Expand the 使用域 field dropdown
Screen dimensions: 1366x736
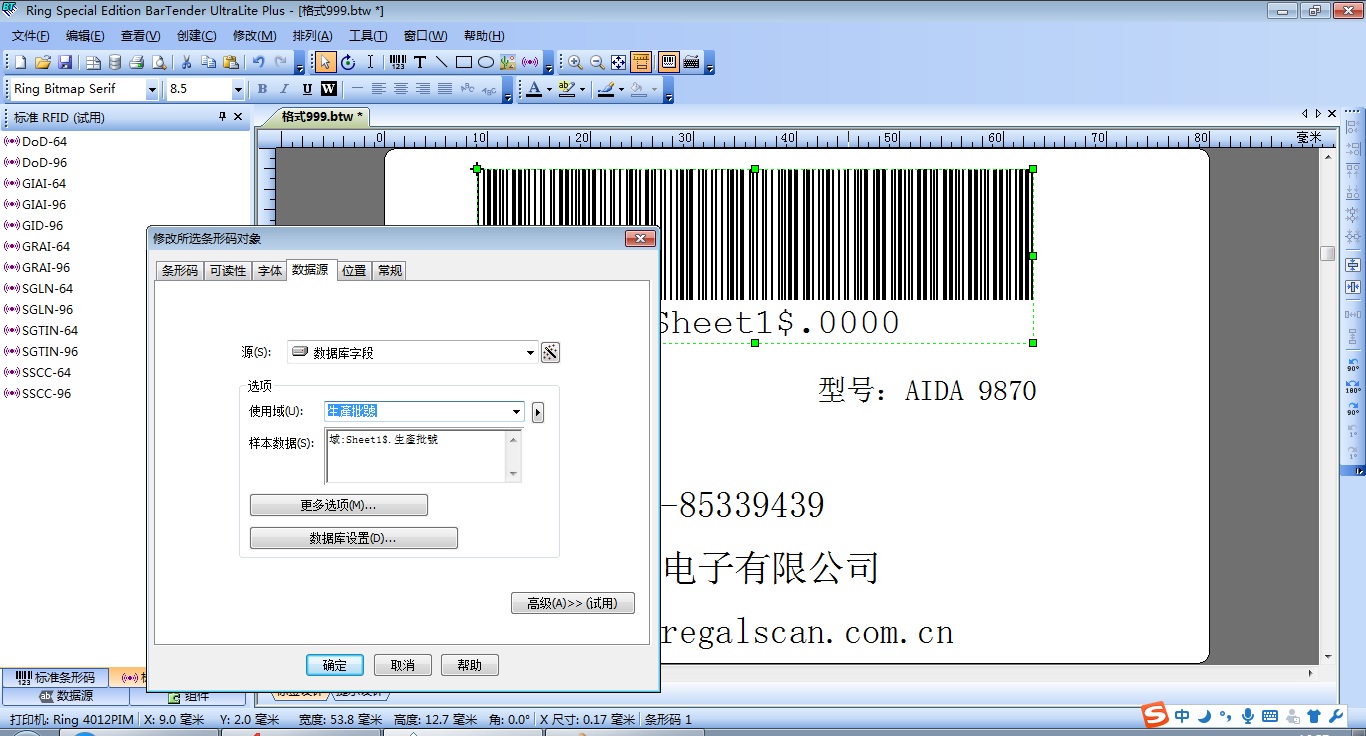[x=517, y=412]
